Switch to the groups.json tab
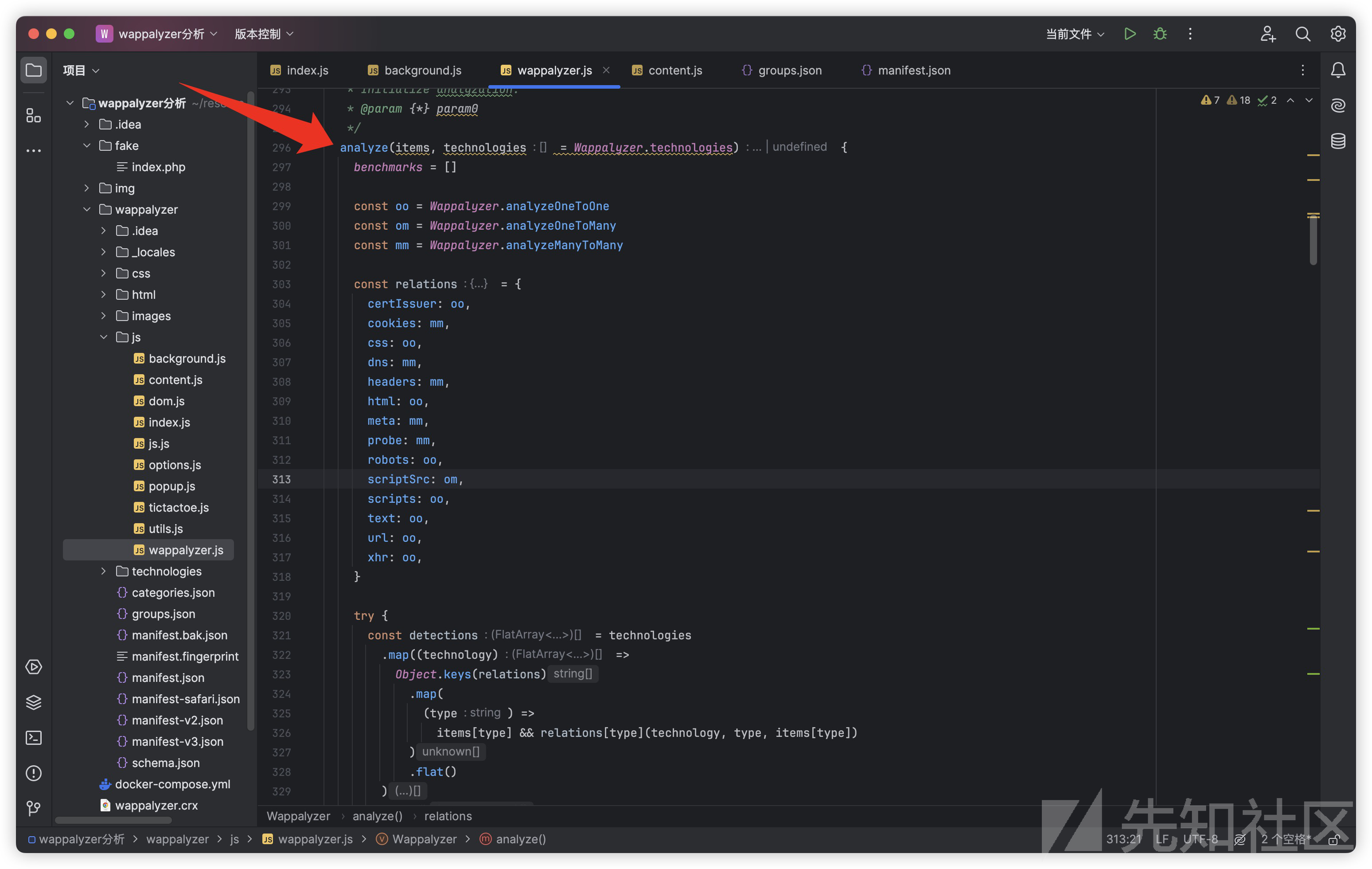 [x=781, y=70]
